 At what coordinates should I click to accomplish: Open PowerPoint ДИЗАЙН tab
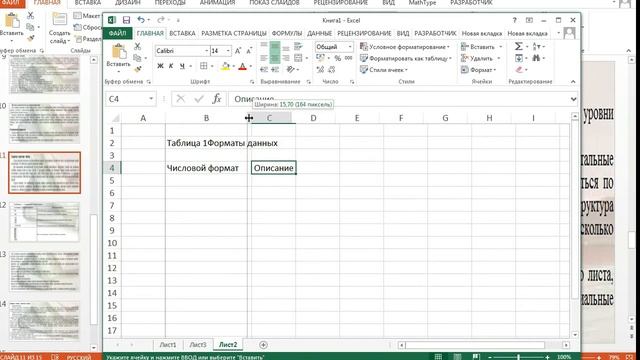(127, 3)
